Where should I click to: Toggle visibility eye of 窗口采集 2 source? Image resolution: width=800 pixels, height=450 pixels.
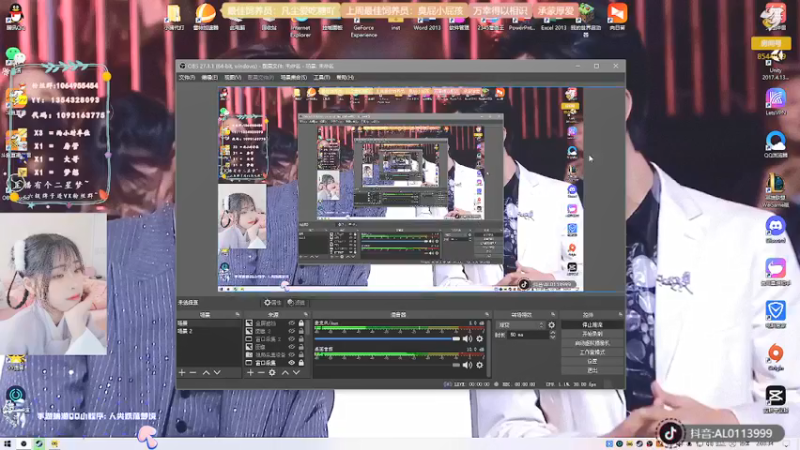(292, 339)
